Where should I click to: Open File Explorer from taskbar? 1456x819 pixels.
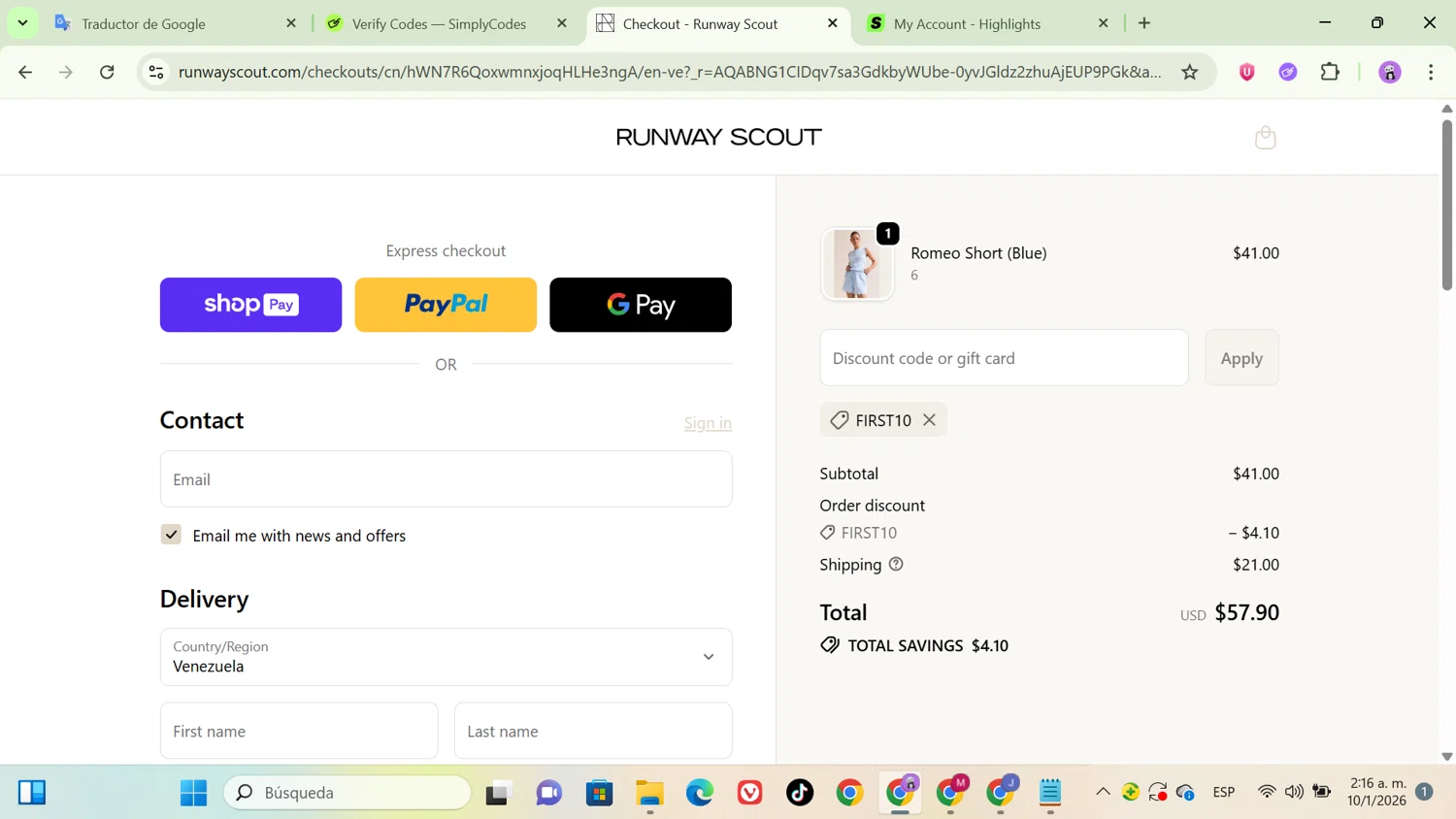649,793
